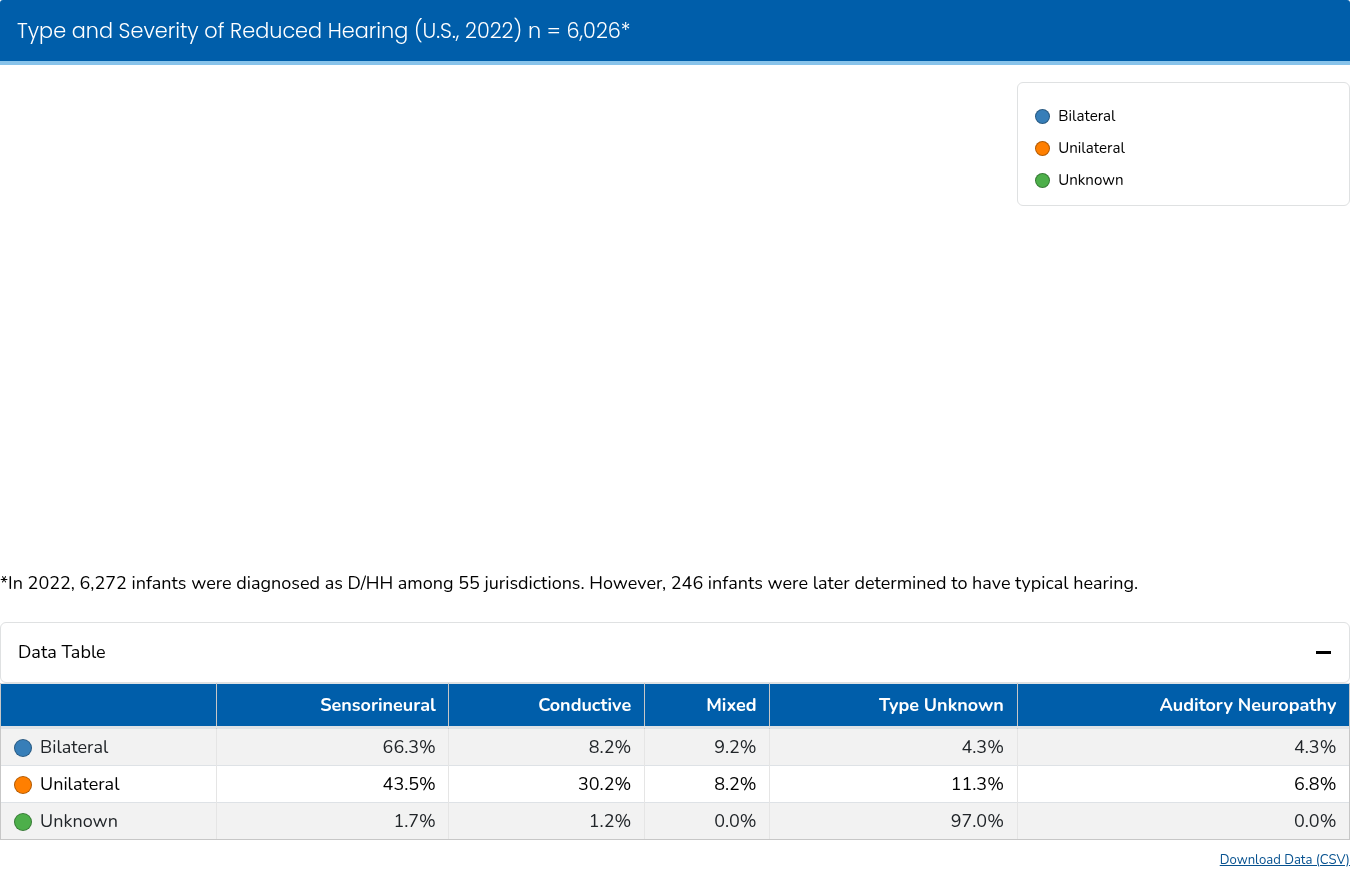Screen dimensions: 1350x894
Task: Toggle Unknown series via legend label text
Action: pyautogui.click(x=1090, y=180)
